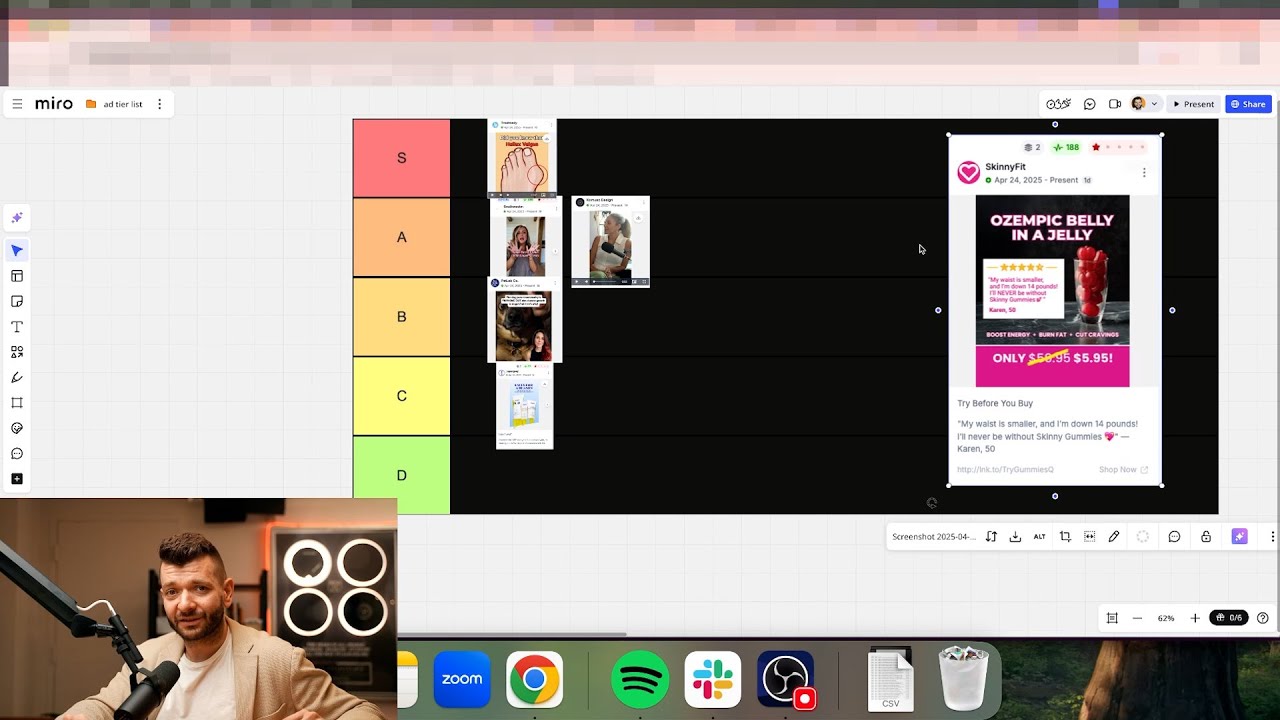Zoom out with the minus button
Image resolution: width=1280 pixels, height=720 pixels.
1137,618
